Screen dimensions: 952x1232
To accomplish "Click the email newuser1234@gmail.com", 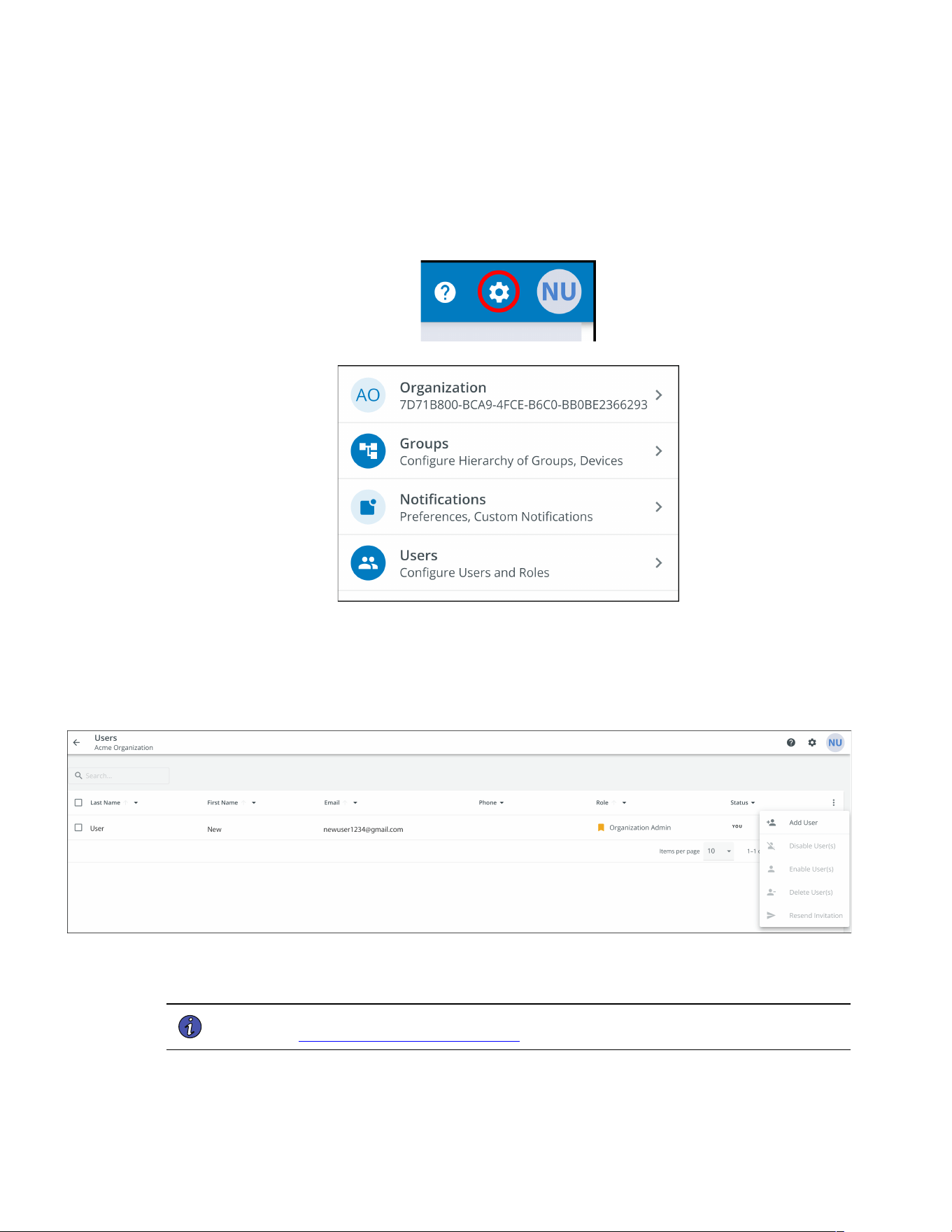I will coord(363,829).
